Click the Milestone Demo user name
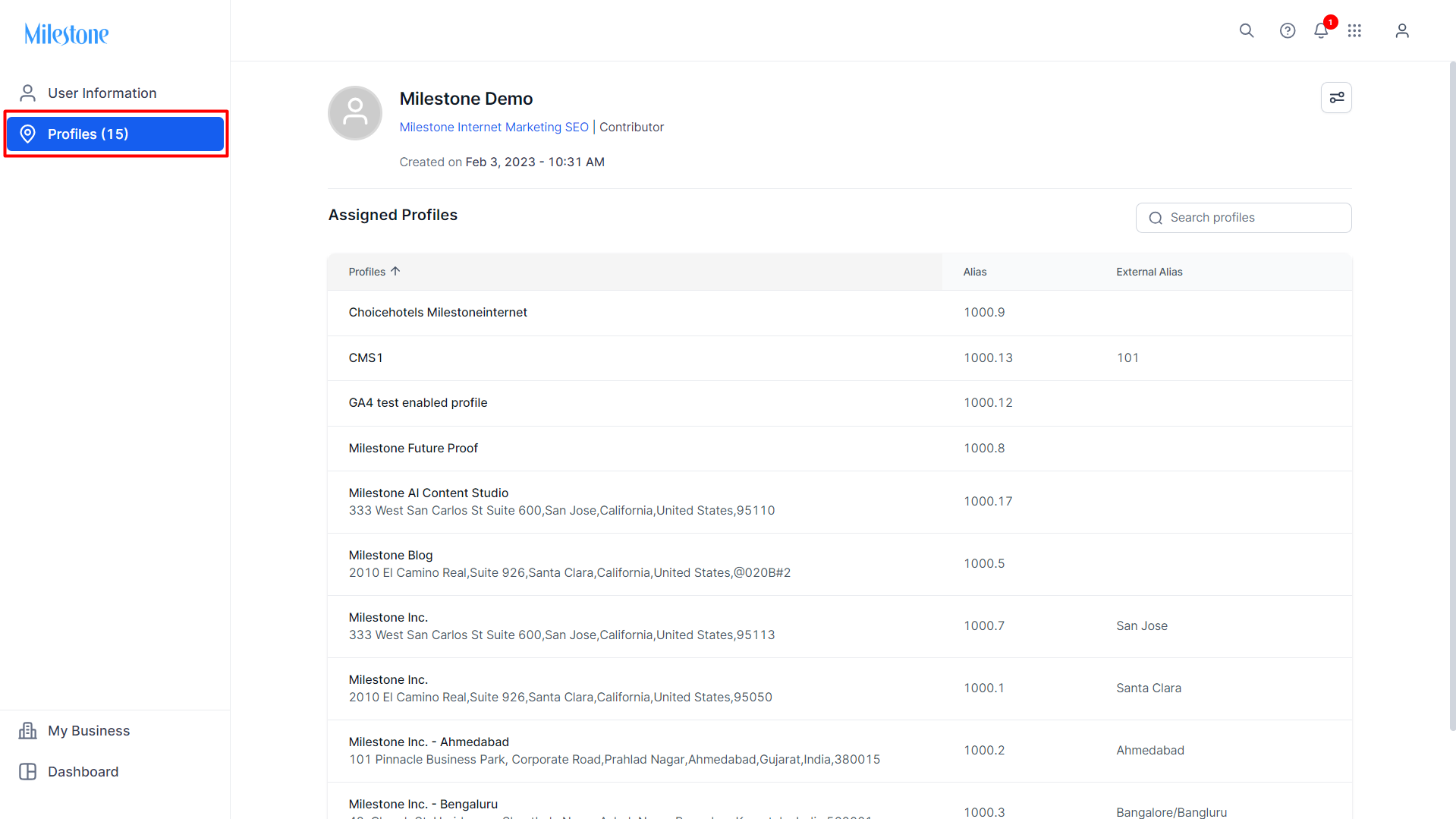Image resolution: width=1456 pixels, height=819 pixels. [466, 99]
